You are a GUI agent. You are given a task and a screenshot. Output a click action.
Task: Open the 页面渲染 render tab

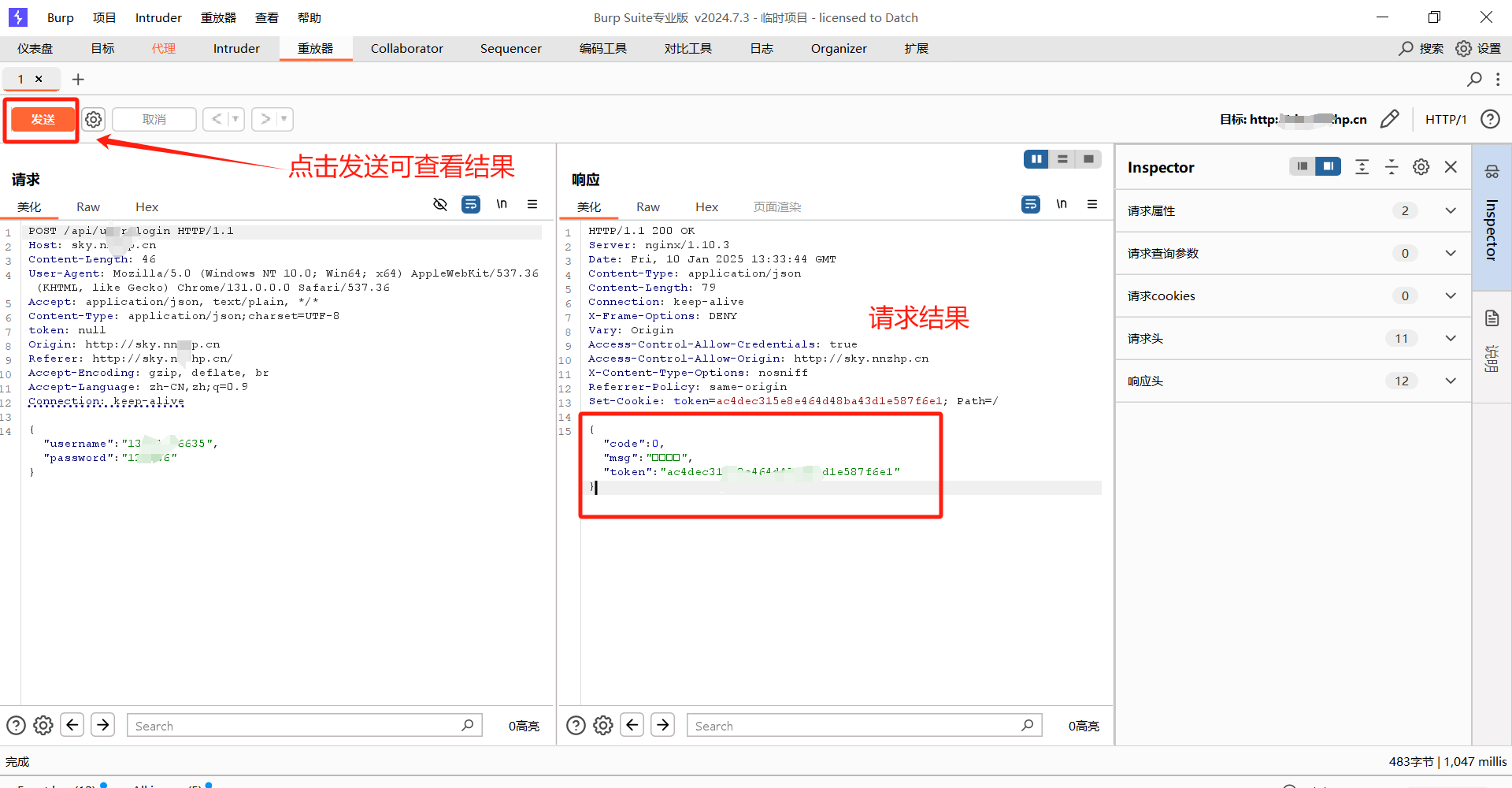(x=777, y=206)
